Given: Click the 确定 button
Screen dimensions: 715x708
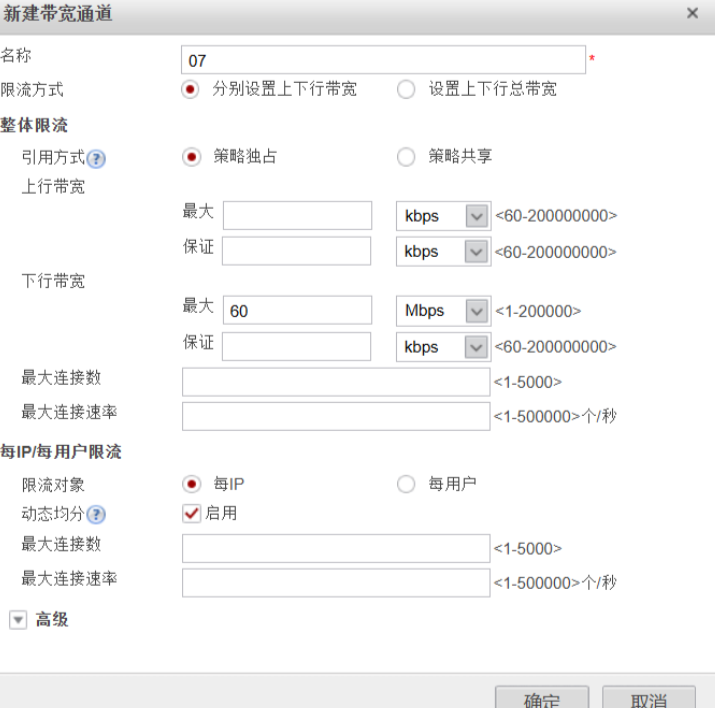Looking at the screenshot, I should [542, 698].
